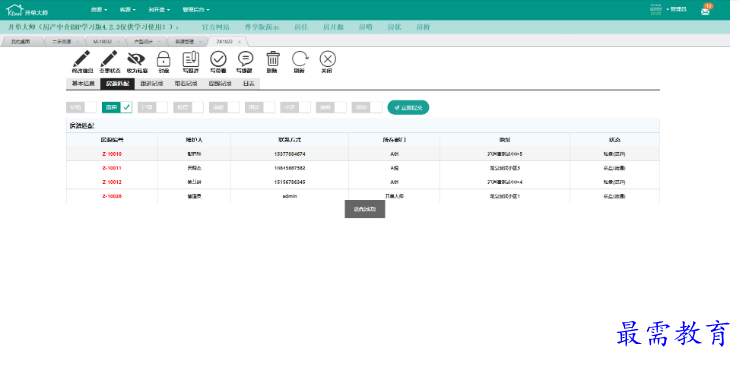The image size is (738, 365).
Task: Click phone number 15377884674
Action: (x=289, y=154)
